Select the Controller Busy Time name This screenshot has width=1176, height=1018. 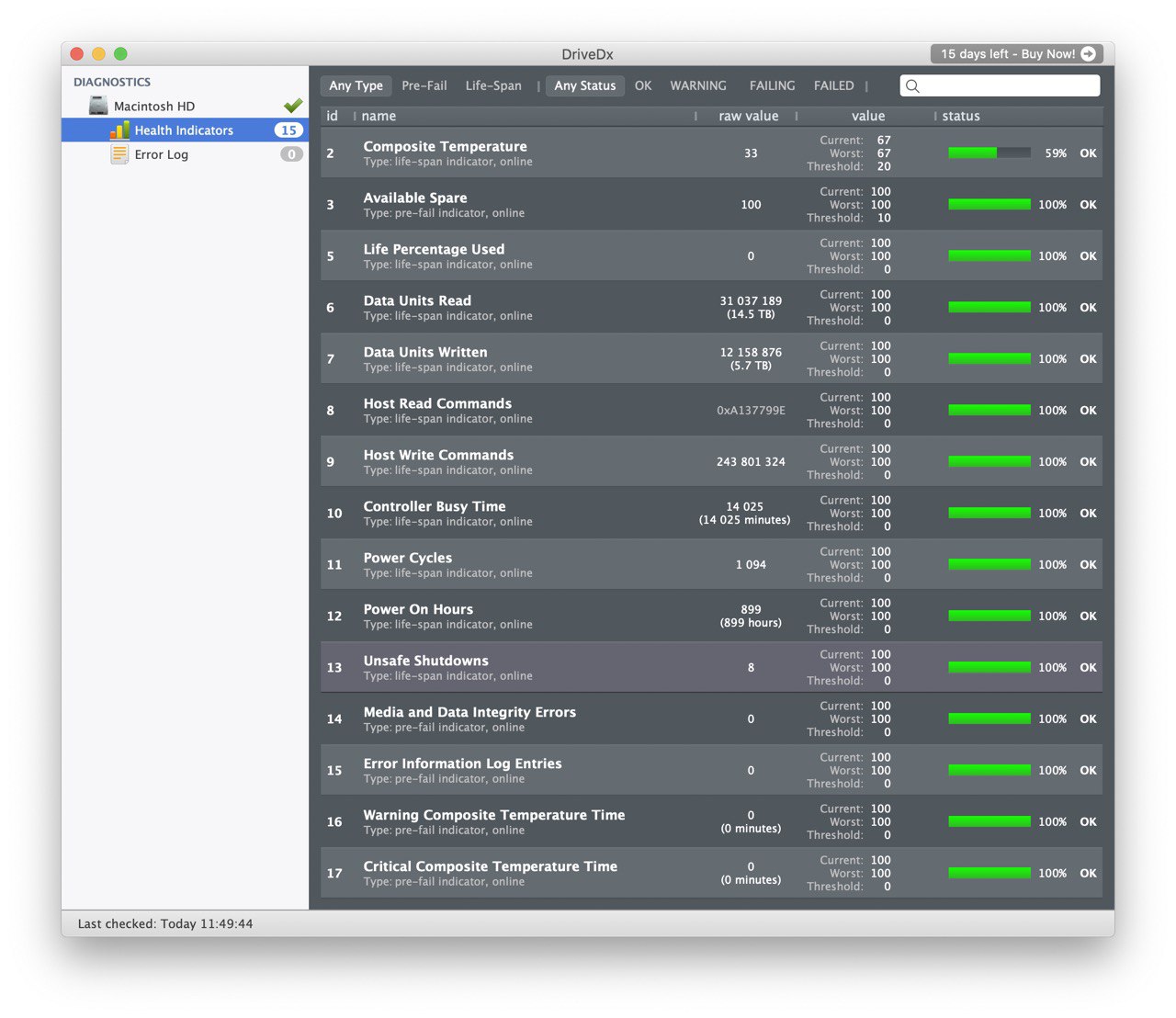(435, 506)
